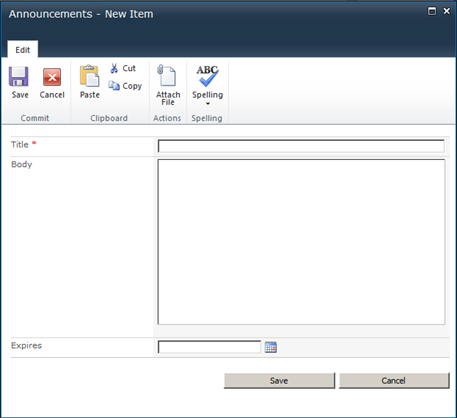Switch to the Edit ribbon tab
The height and width of the screenshot is (418, 457).
(x=23, y=49)
